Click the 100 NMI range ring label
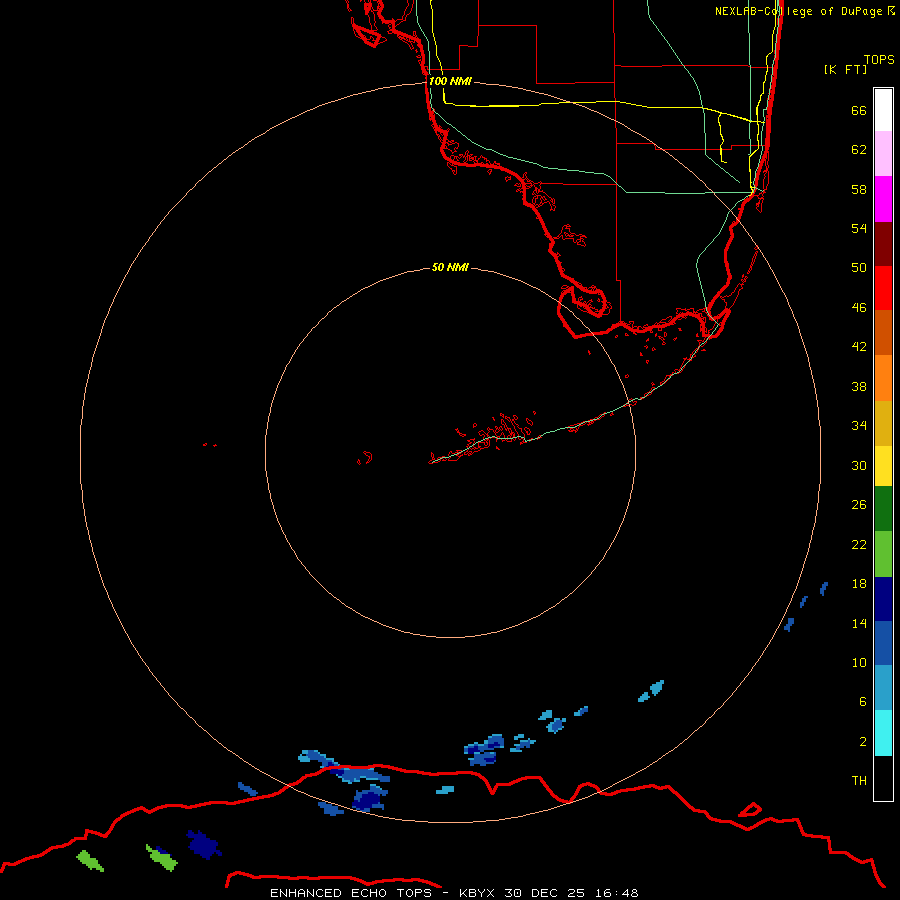 click(x=450, y=81)
